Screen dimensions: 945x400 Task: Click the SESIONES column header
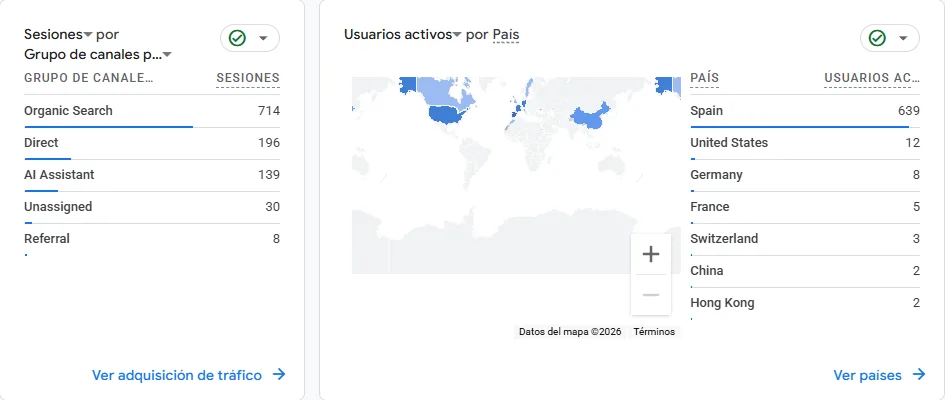[248, 78]
